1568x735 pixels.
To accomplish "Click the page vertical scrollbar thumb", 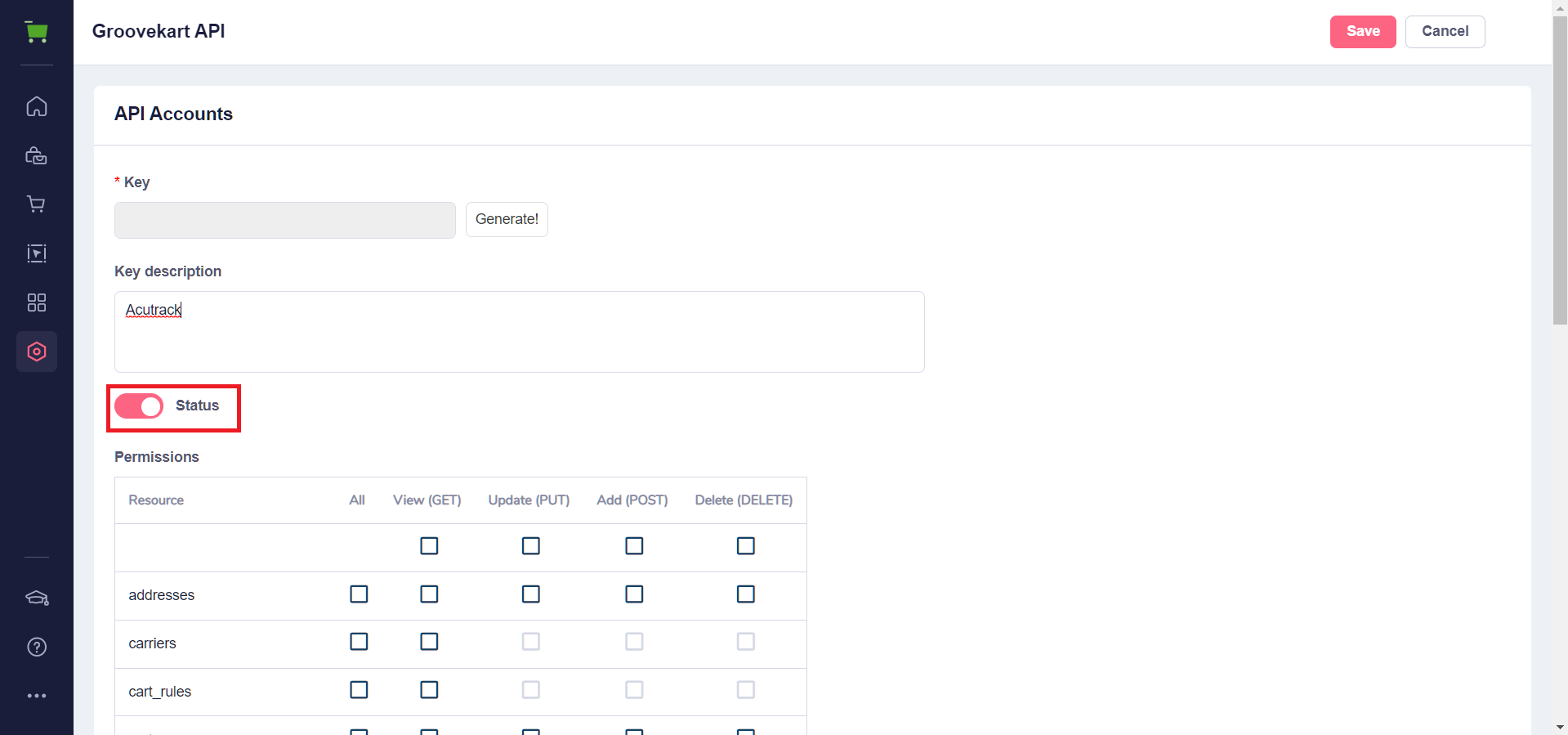I will tap(1560, 171).
